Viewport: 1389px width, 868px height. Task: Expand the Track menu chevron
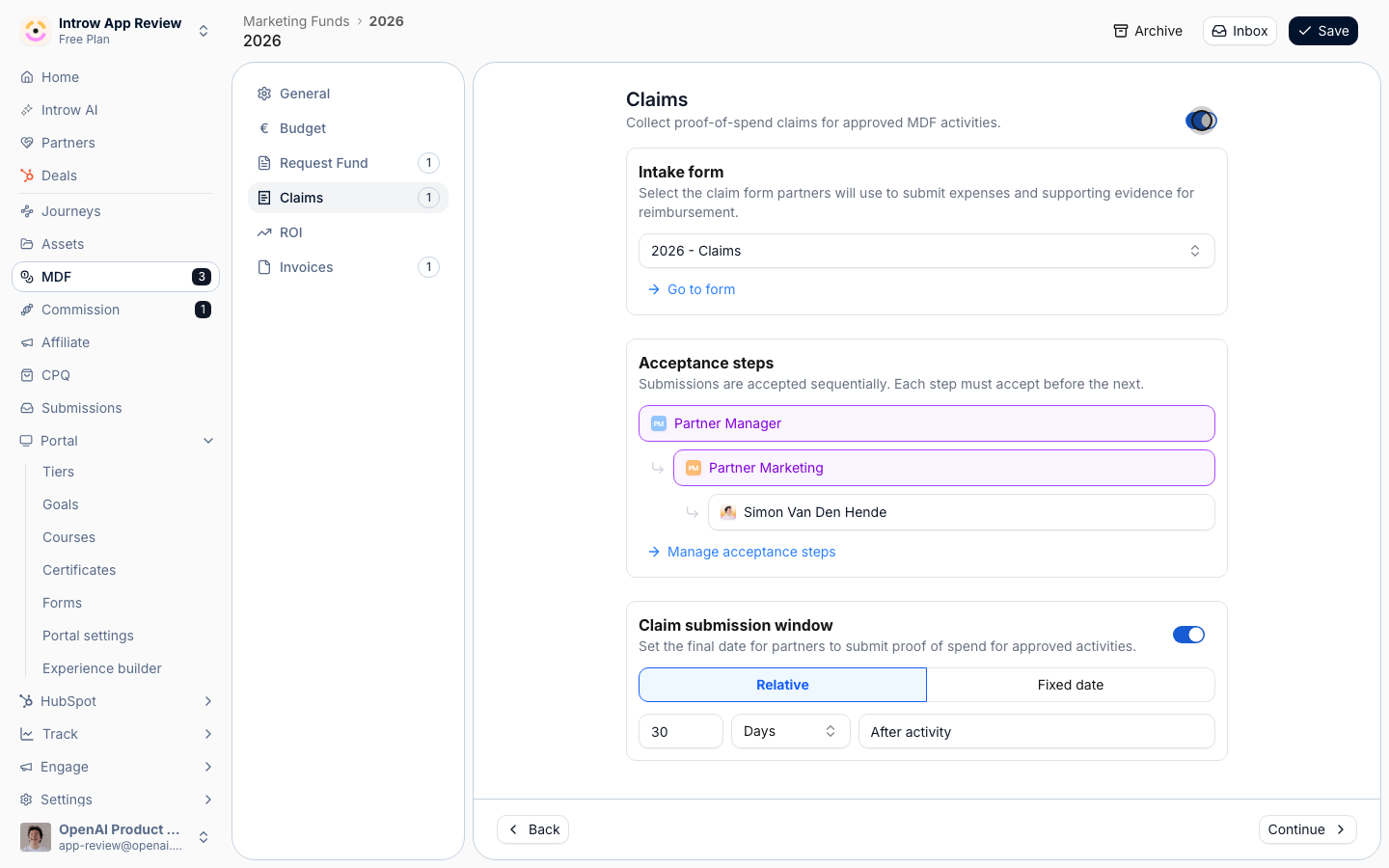click(208, 734)
